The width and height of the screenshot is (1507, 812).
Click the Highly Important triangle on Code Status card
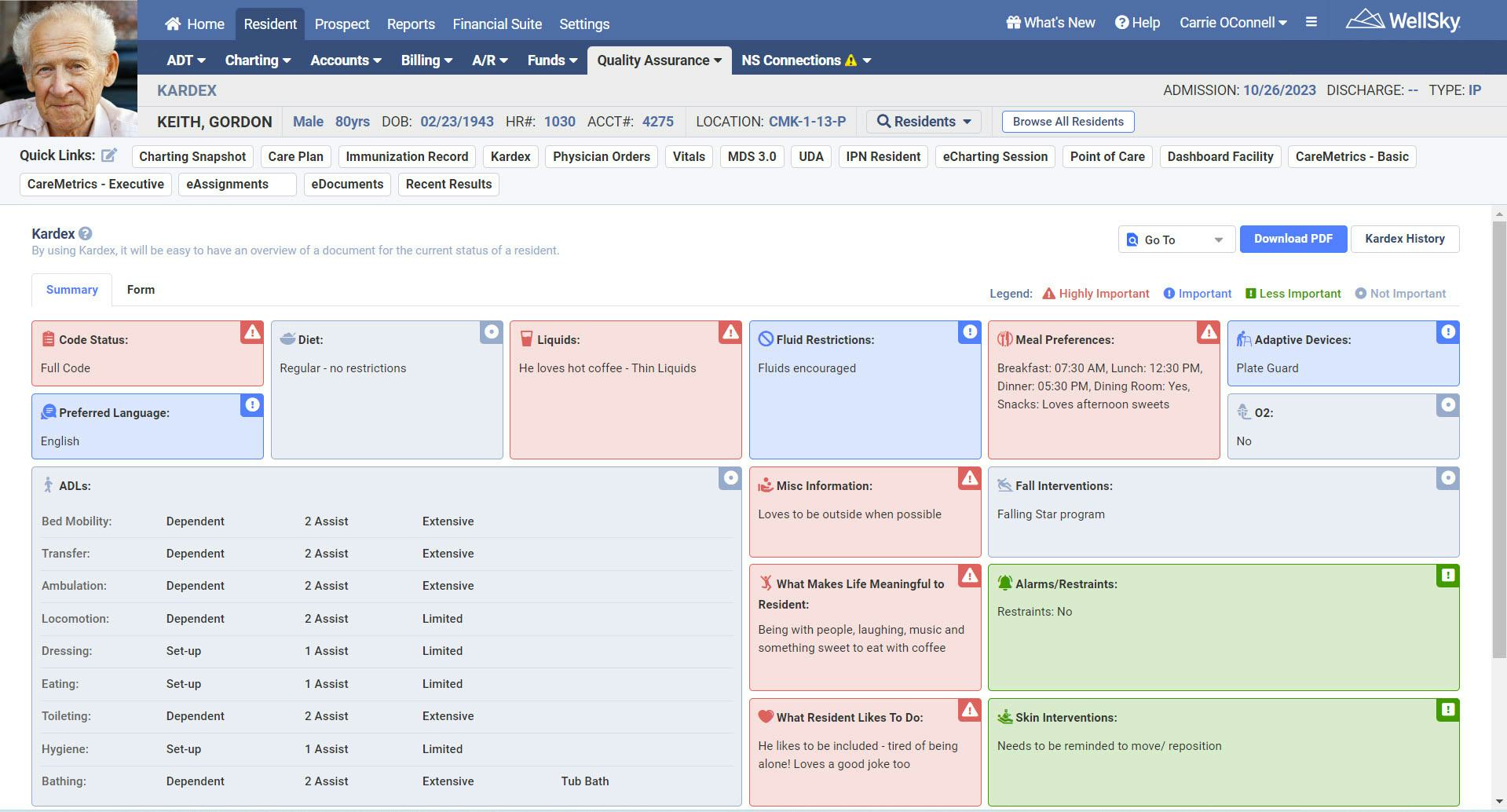coord(251,333)
